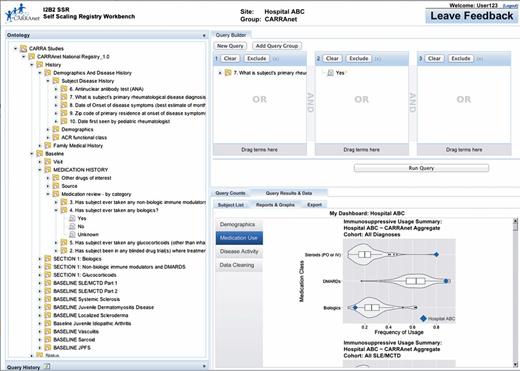This screenshot has width=520, height=371.
Task: Expand BASELINE SLE/MCTD Part 1 node
Action: tap(40, 283)
